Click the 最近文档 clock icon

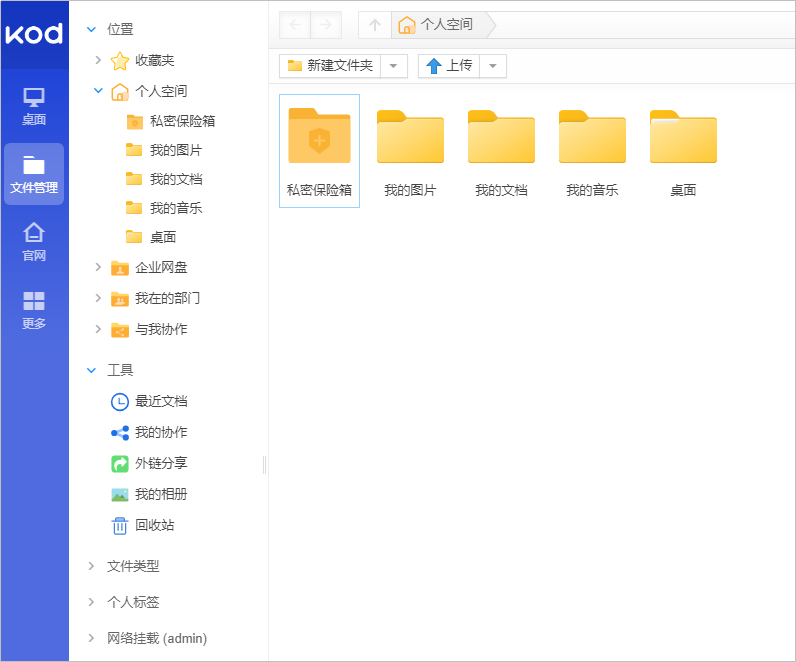[120, 402]
